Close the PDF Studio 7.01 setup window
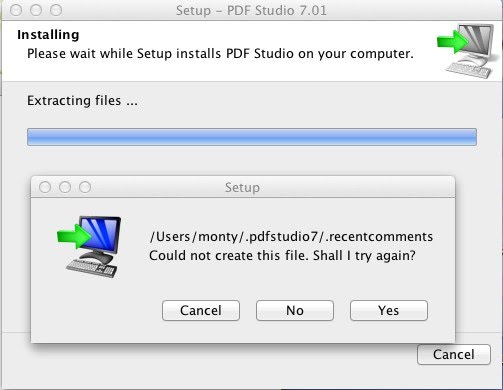 coord(16,10)
